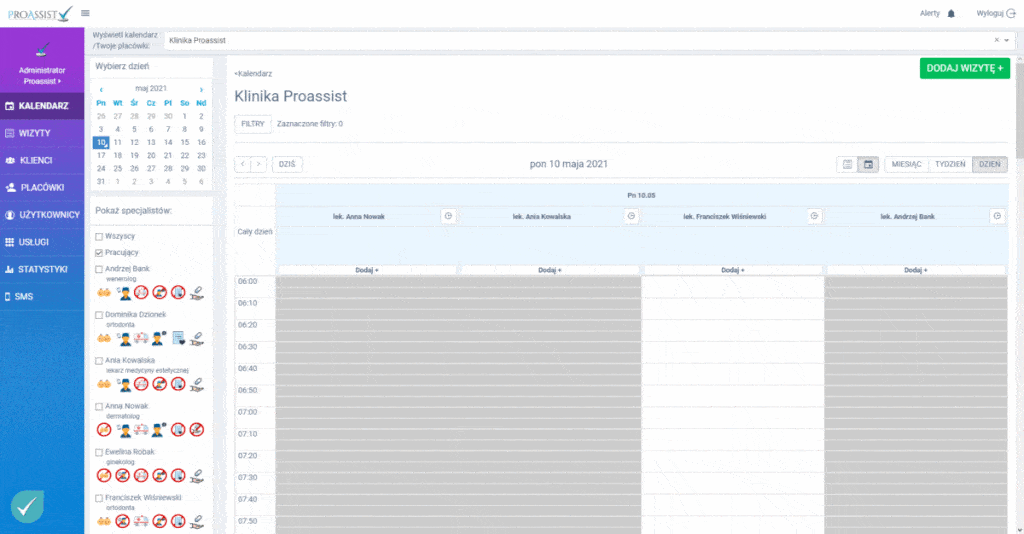
Task: Click the round checkmark badge at bottom left
Action: (27, 507)
